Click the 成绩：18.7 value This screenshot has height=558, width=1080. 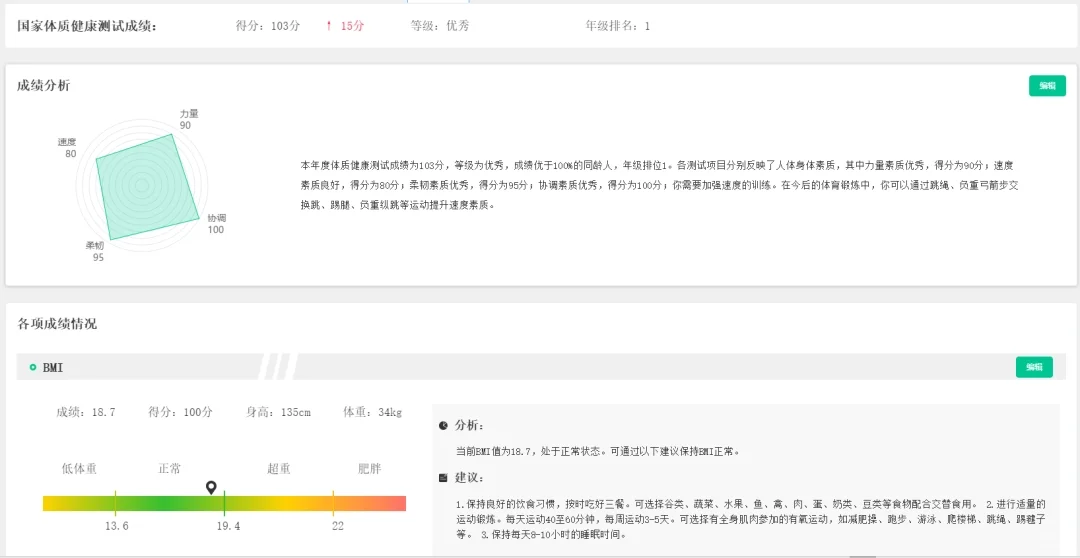[x=86, y=413]
